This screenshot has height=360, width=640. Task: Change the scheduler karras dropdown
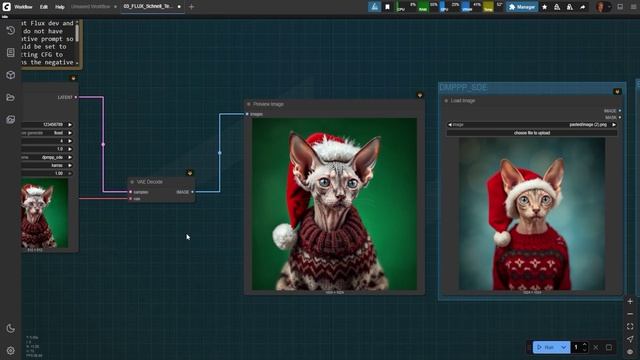[x=47, y=165]
